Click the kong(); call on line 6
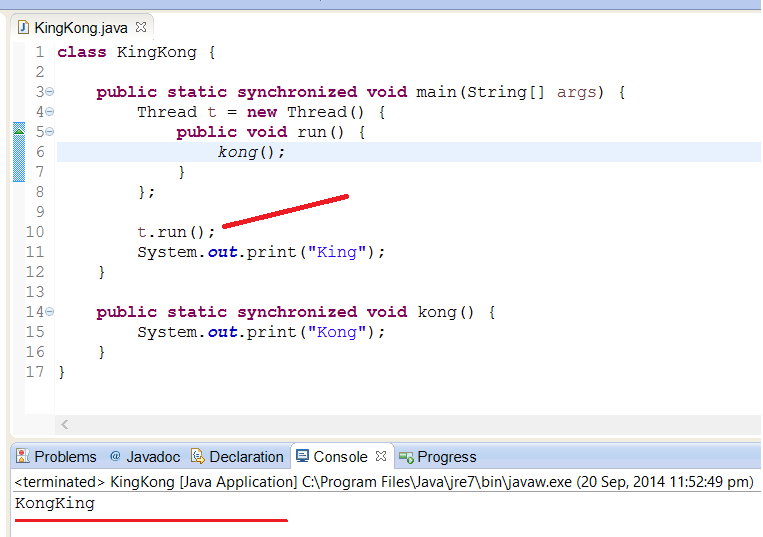Screen dimensions: 763x537 tap(251, 152)
